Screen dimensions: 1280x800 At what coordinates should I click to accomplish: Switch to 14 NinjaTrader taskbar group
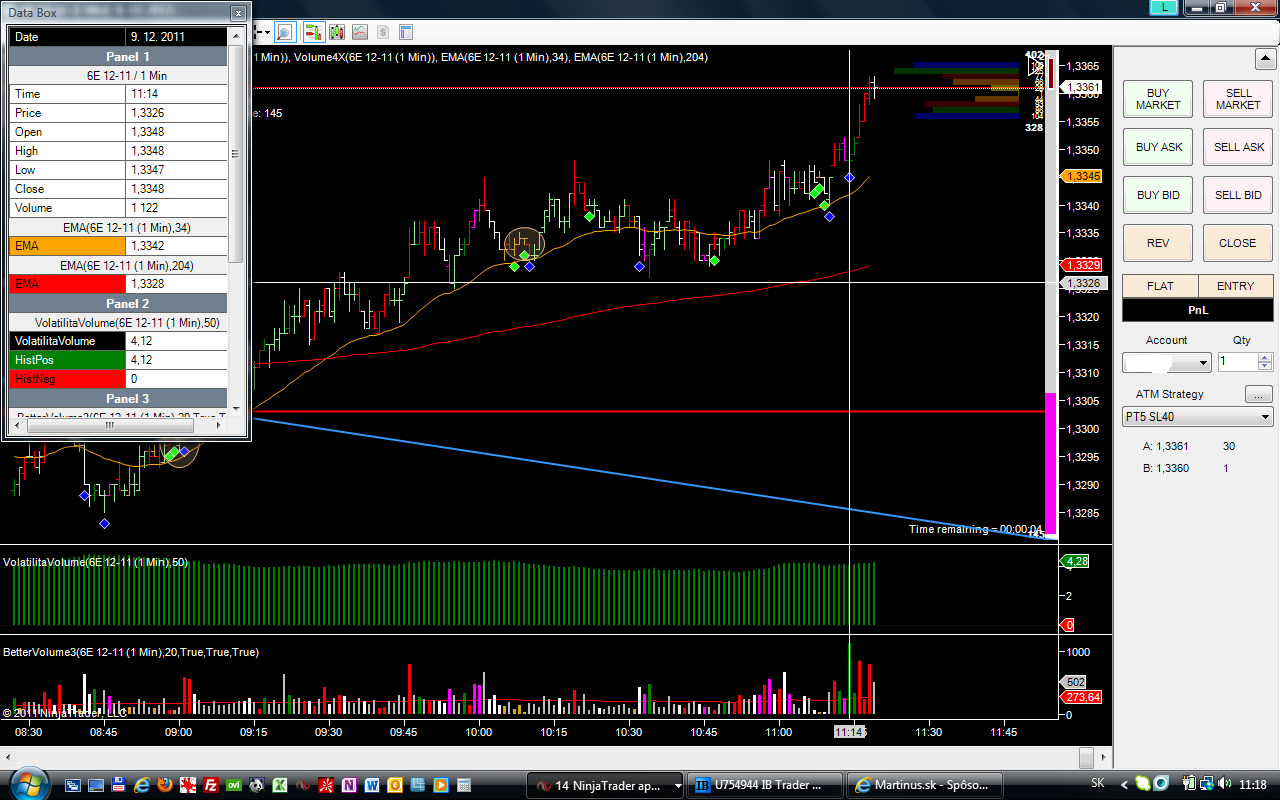[606, 785]
